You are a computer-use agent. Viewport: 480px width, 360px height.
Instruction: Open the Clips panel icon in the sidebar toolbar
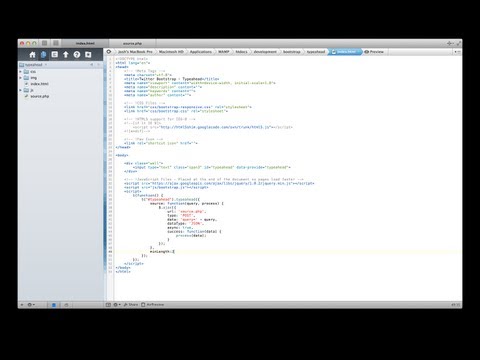[x=55, y=54]
